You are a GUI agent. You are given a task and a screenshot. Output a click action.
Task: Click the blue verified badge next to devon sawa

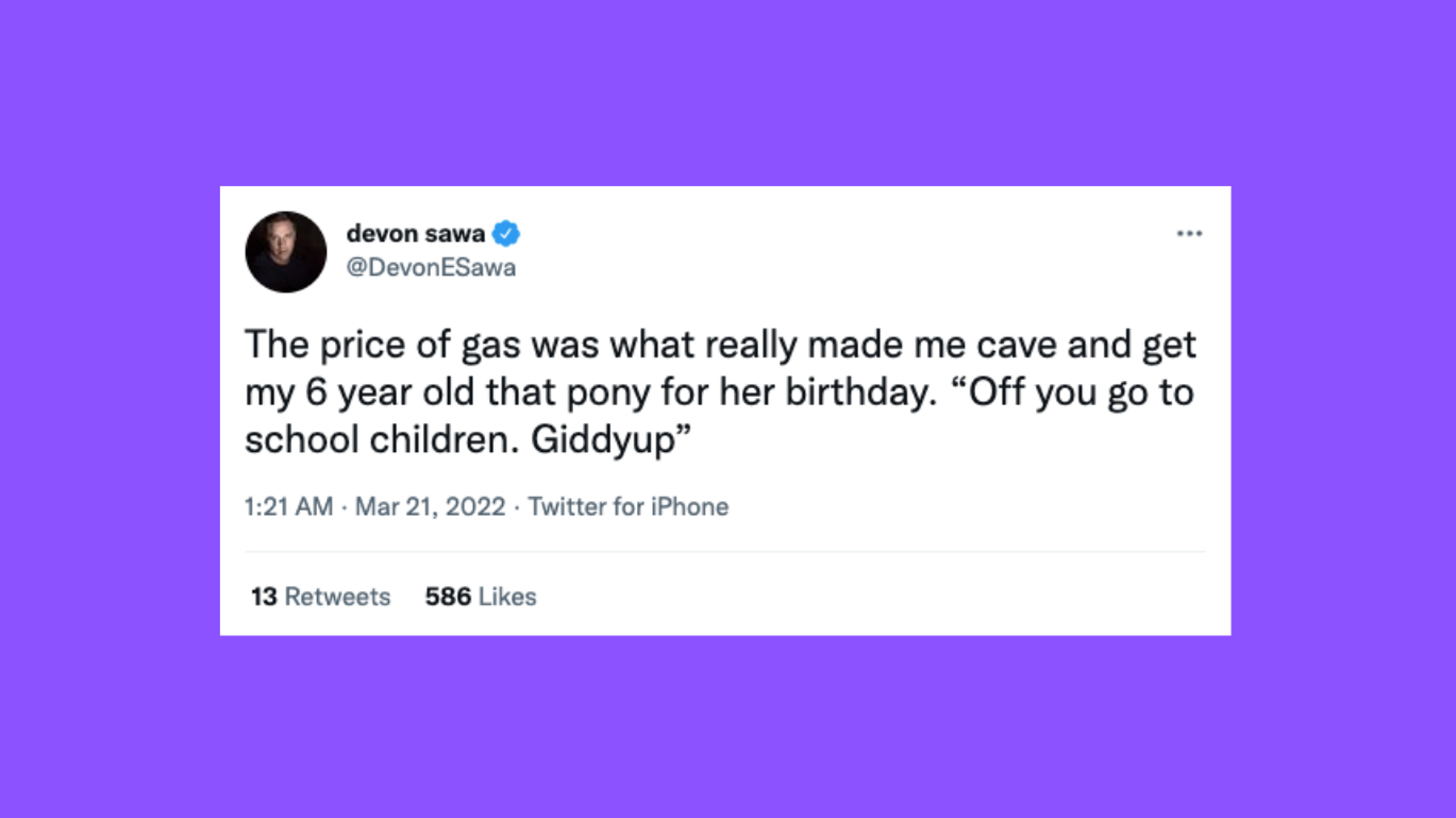coord(505,233)
